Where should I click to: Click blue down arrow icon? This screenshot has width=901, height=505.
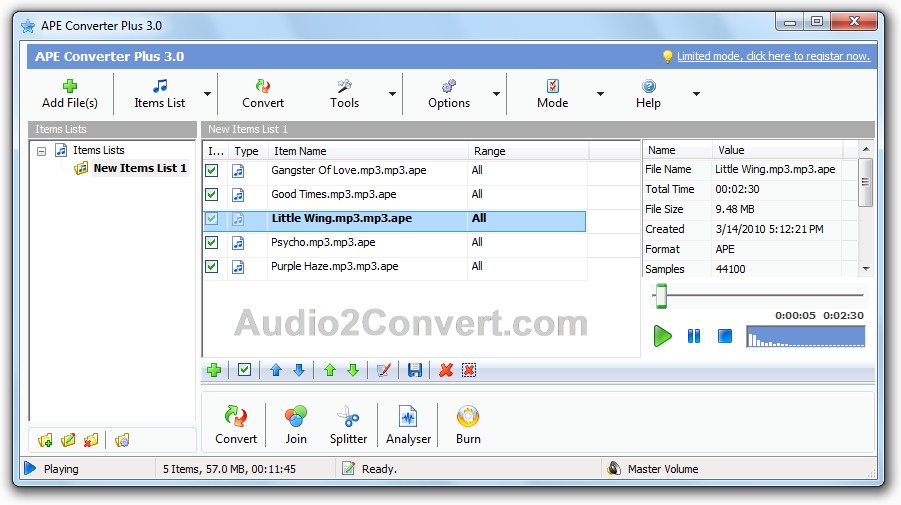[299, 371]
